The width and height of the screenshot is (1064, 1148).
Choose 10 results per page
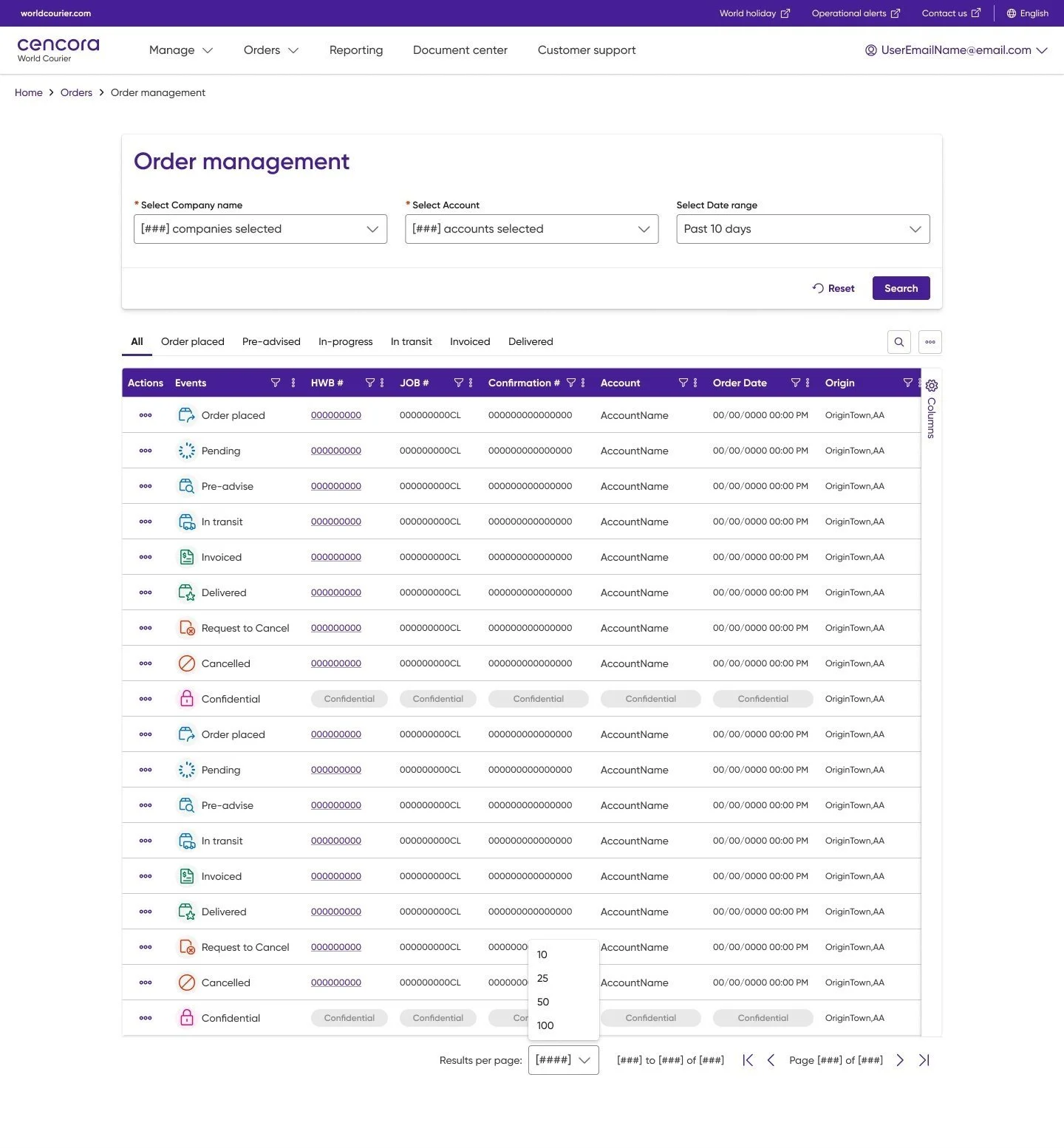coord(563,954)
